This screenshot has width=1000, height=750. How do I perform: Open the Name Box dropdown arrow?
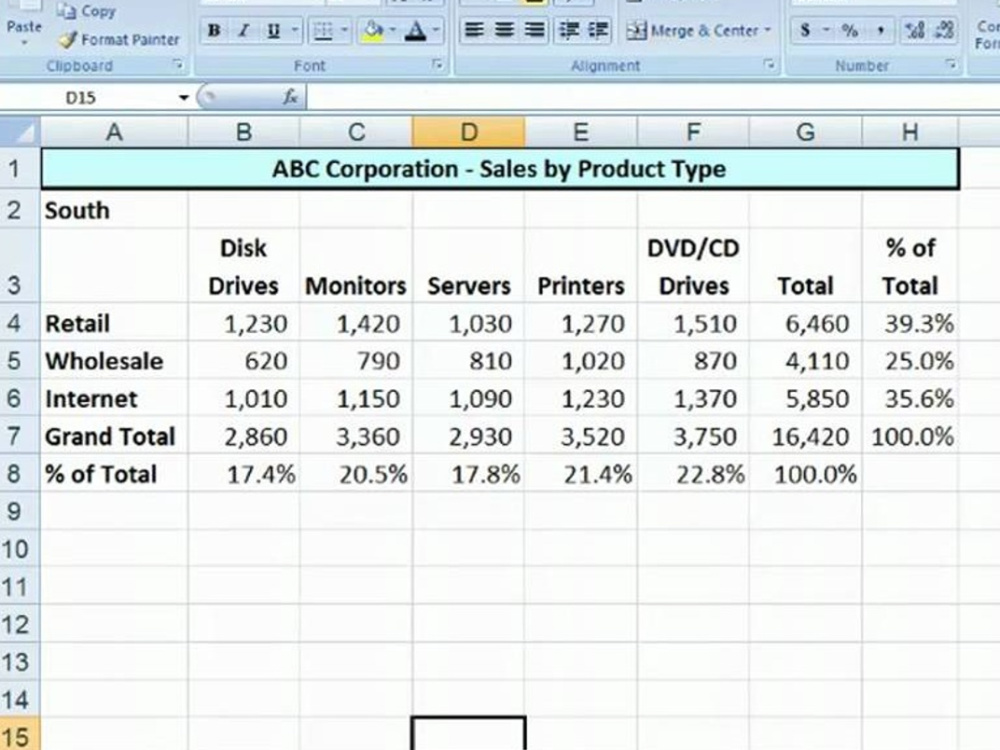point(184,98)
